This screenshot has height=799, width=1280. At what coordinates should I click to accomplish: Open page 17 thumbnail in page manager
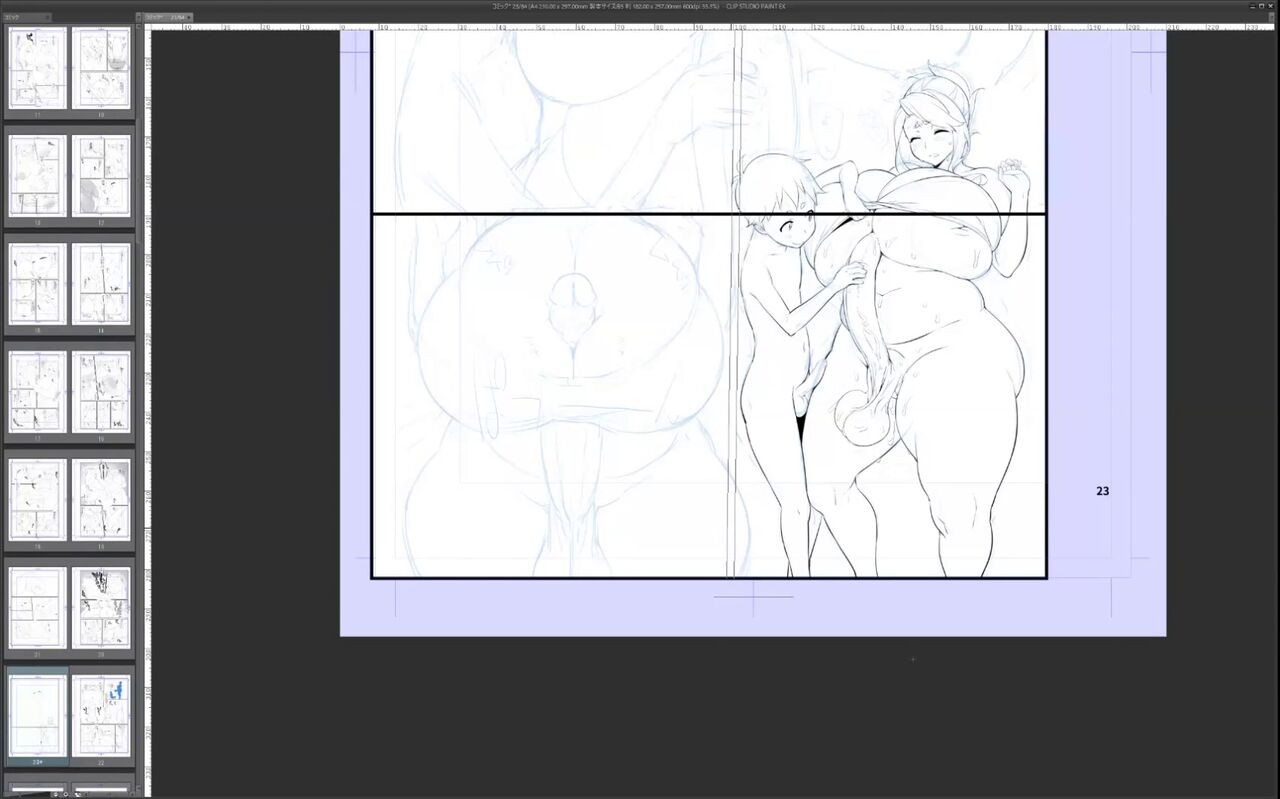click(38, 392)
